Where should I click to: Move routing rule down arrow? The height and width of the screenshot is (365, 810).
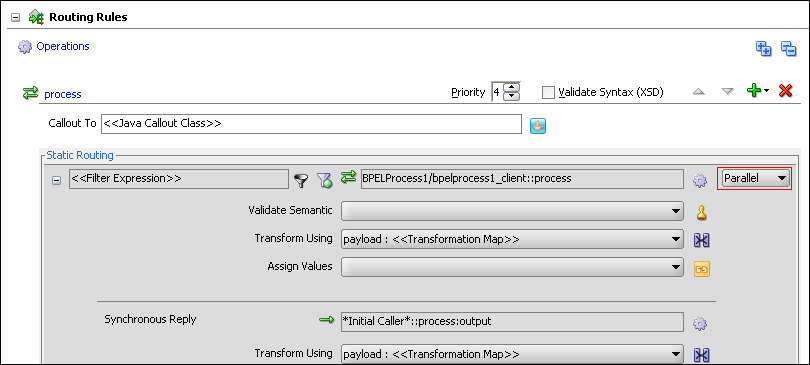point(727,92)
